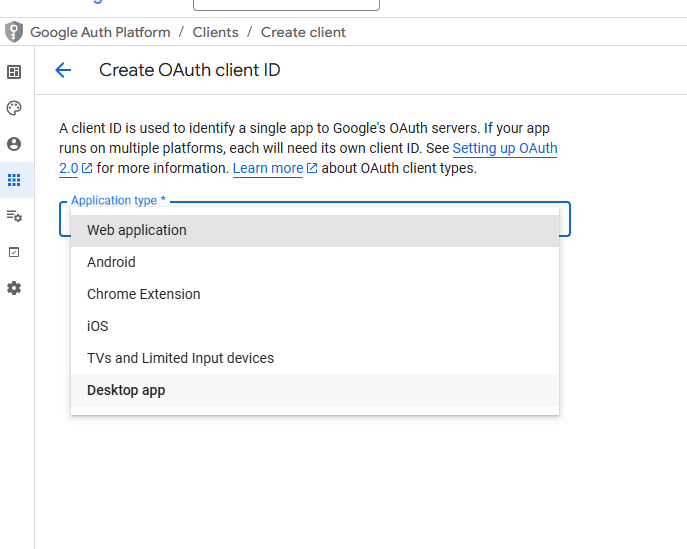Click the Google Auth Platform shield icon
687x549 pixels.
point(14,32)
